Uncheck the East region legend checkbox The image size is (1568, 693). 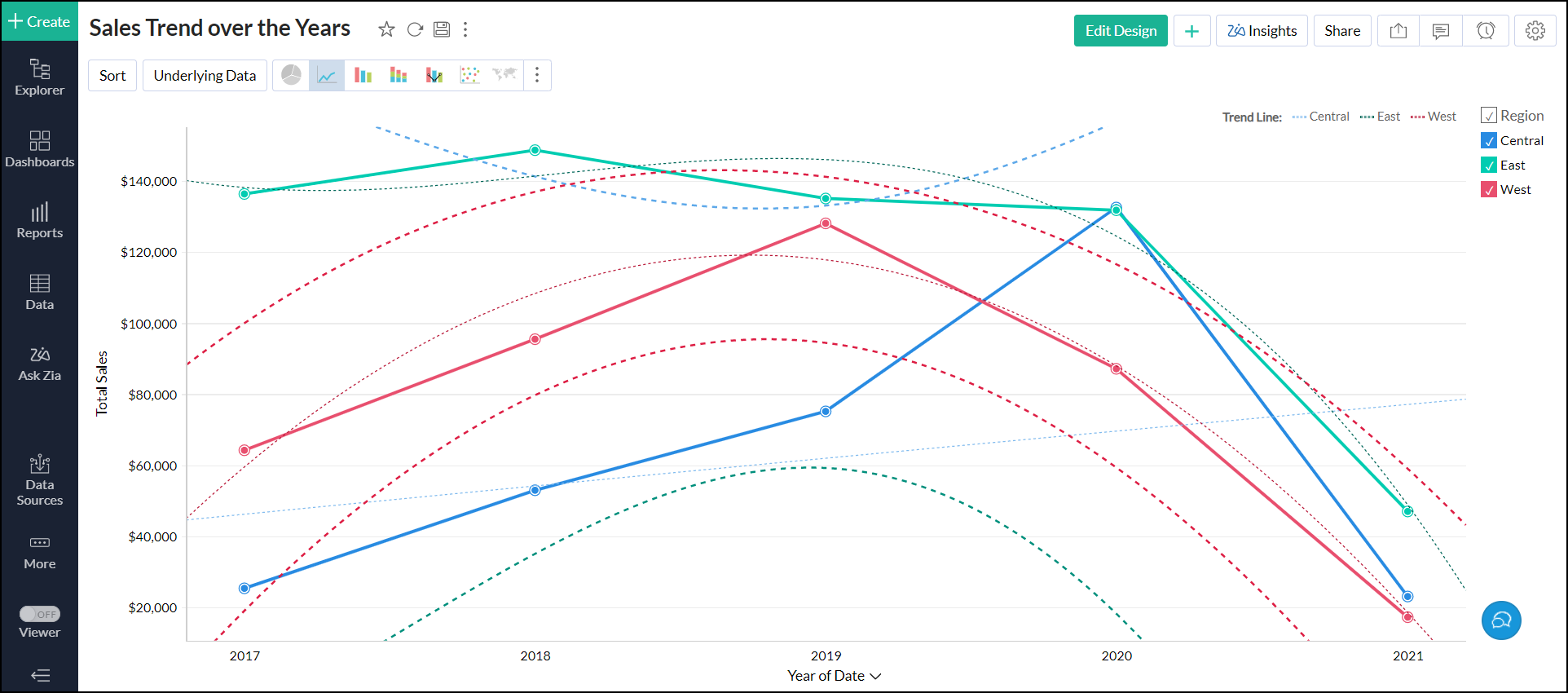(1489, 166)
